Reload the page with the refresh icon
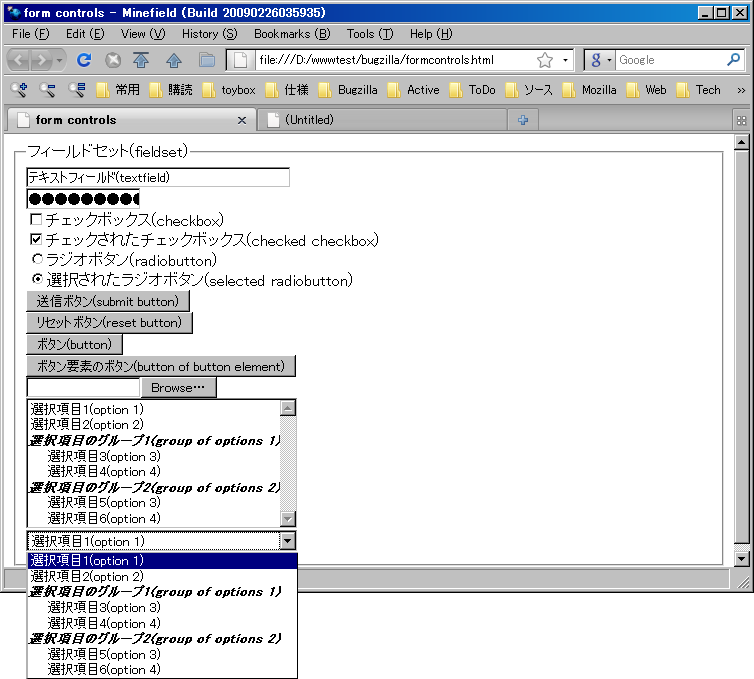 (84, 60)
